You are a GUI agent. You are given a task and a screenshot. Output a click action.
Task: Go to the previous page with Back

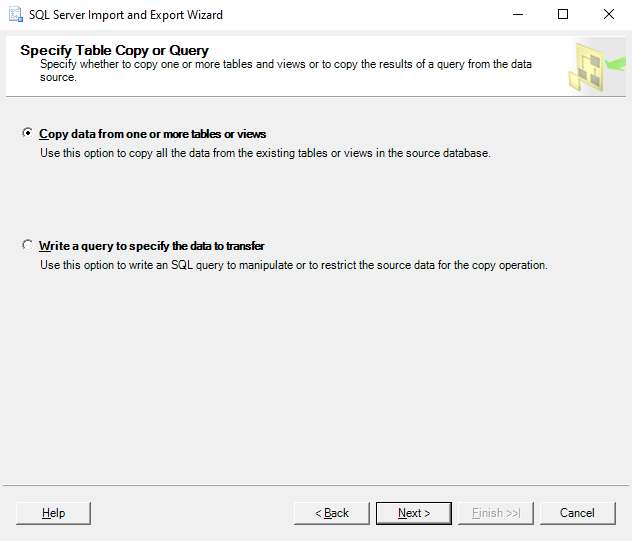click(x=332, y=513)
